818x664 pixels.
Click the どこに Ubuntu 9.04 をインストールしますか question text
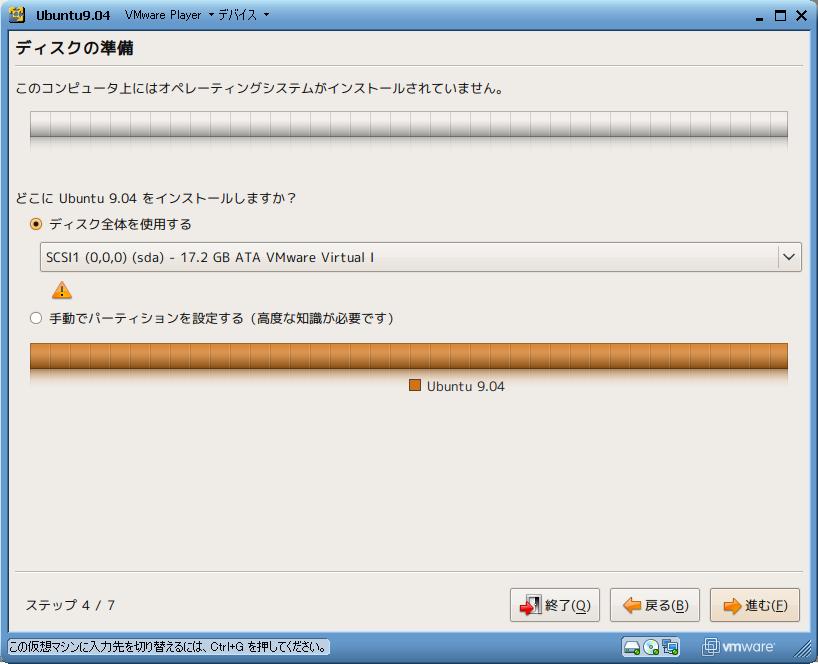pos(155,198)
